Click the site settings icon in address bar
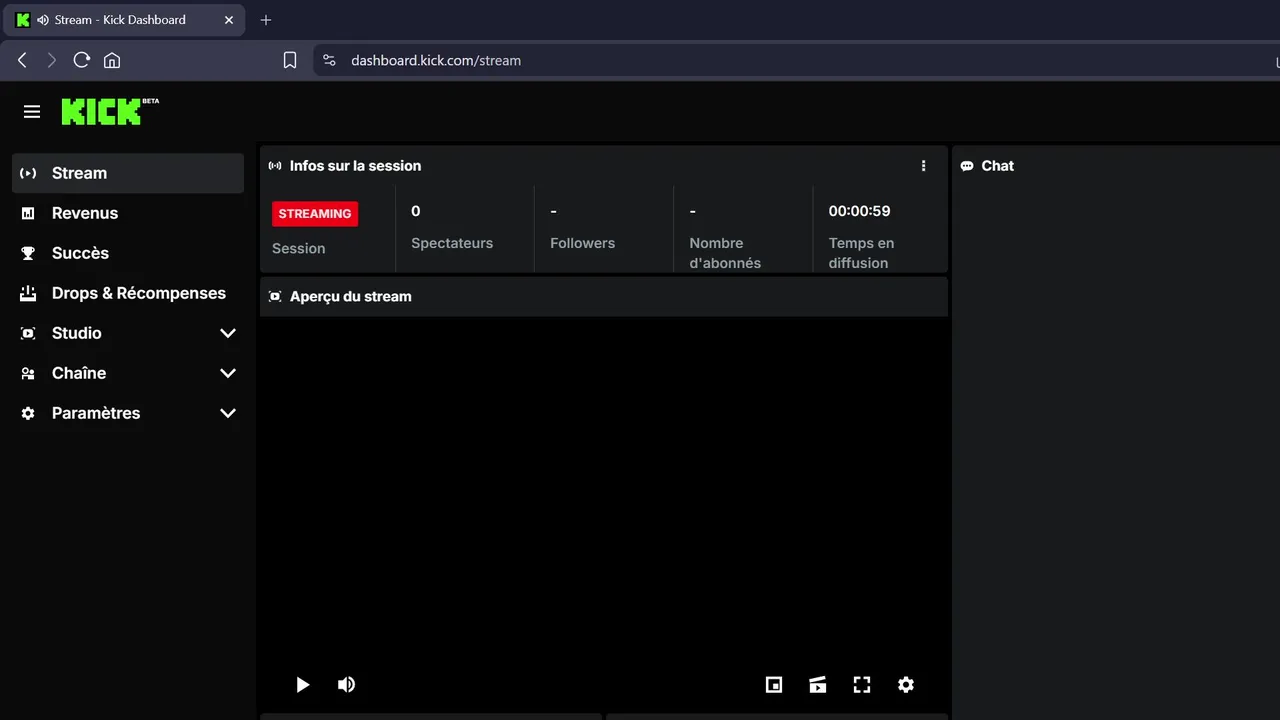The image size is (1280, 720). 330,60
